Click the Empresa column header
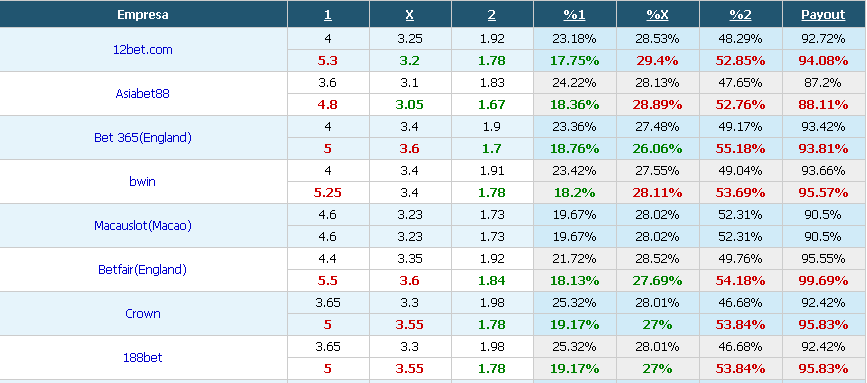 pyautogui.click(x=143, y=15)
